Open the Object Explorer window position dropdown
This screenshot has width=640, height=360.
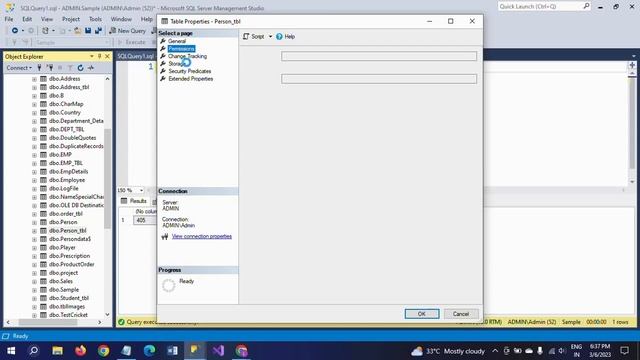pos(92,56)
